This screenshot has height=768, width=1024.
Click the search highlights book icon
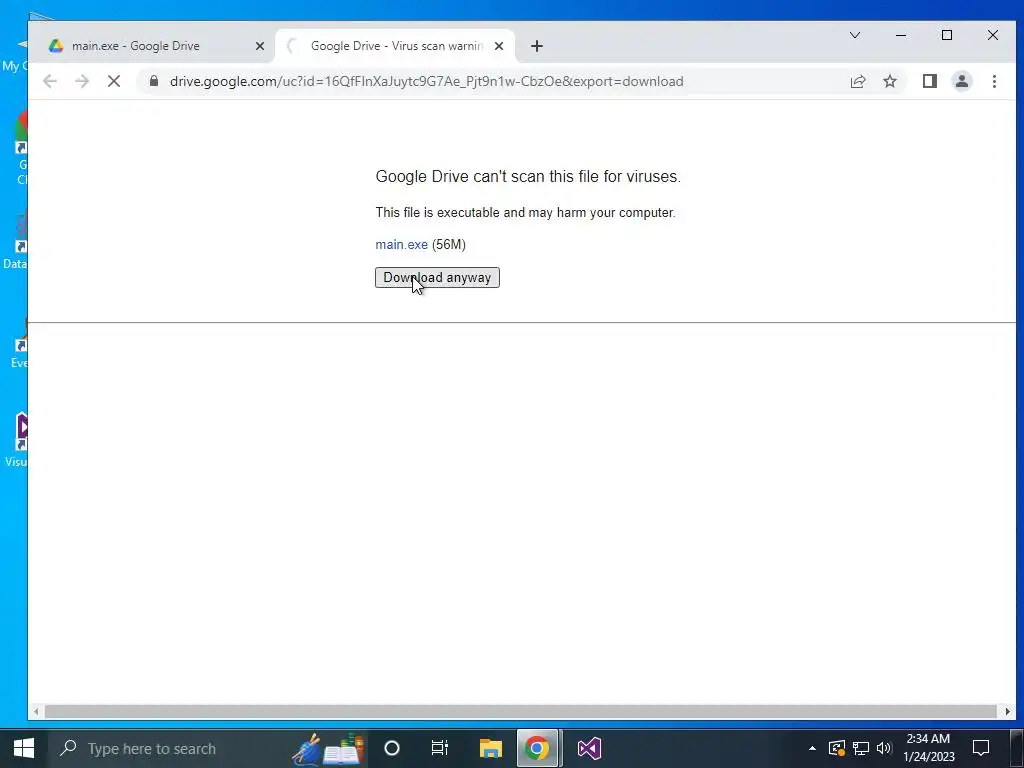[x=330, y=748]
